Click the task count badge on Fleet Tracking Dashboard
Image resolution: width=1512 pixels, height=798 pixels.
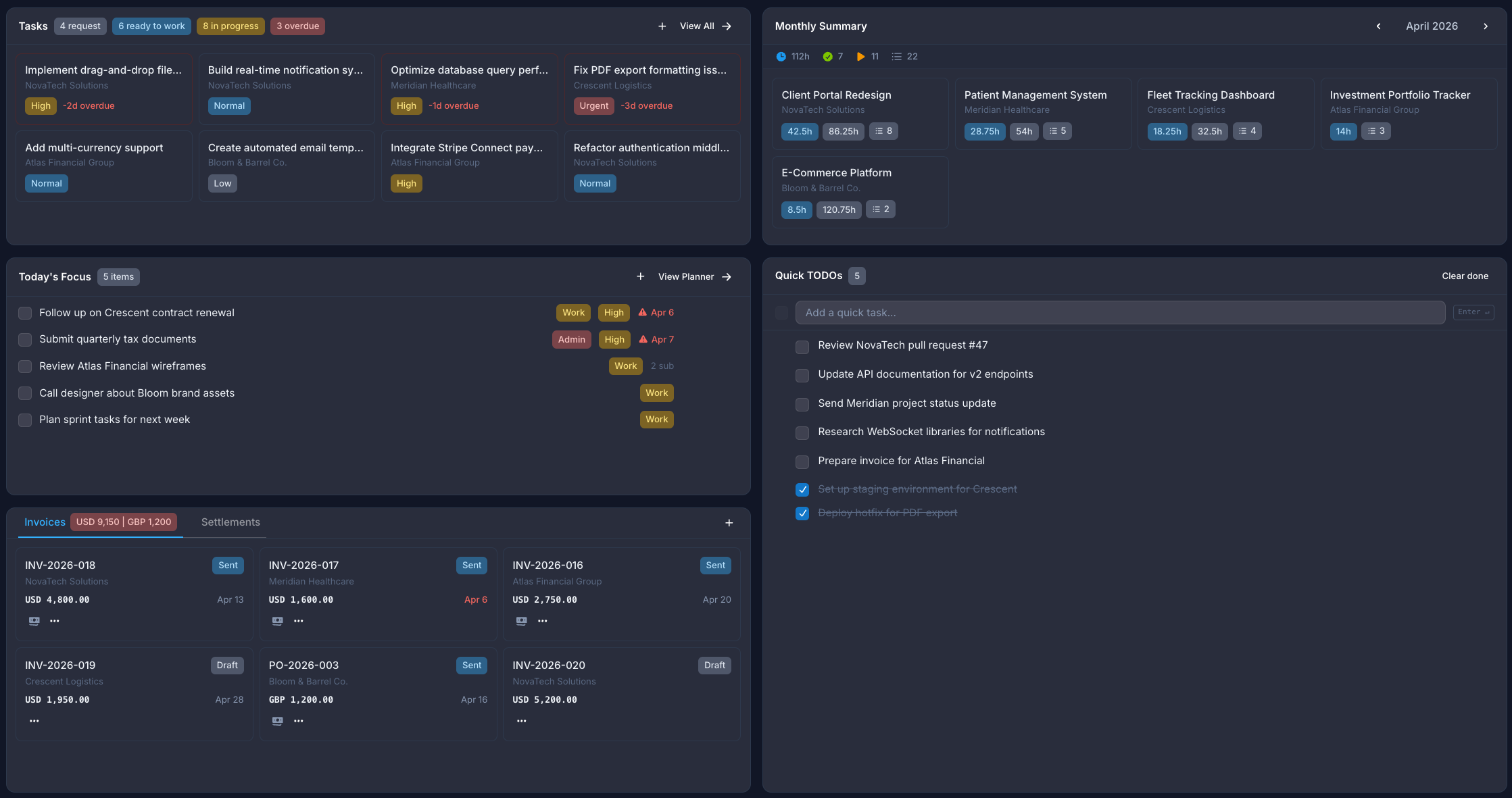pyautogui.click(x=1247, y=131)
